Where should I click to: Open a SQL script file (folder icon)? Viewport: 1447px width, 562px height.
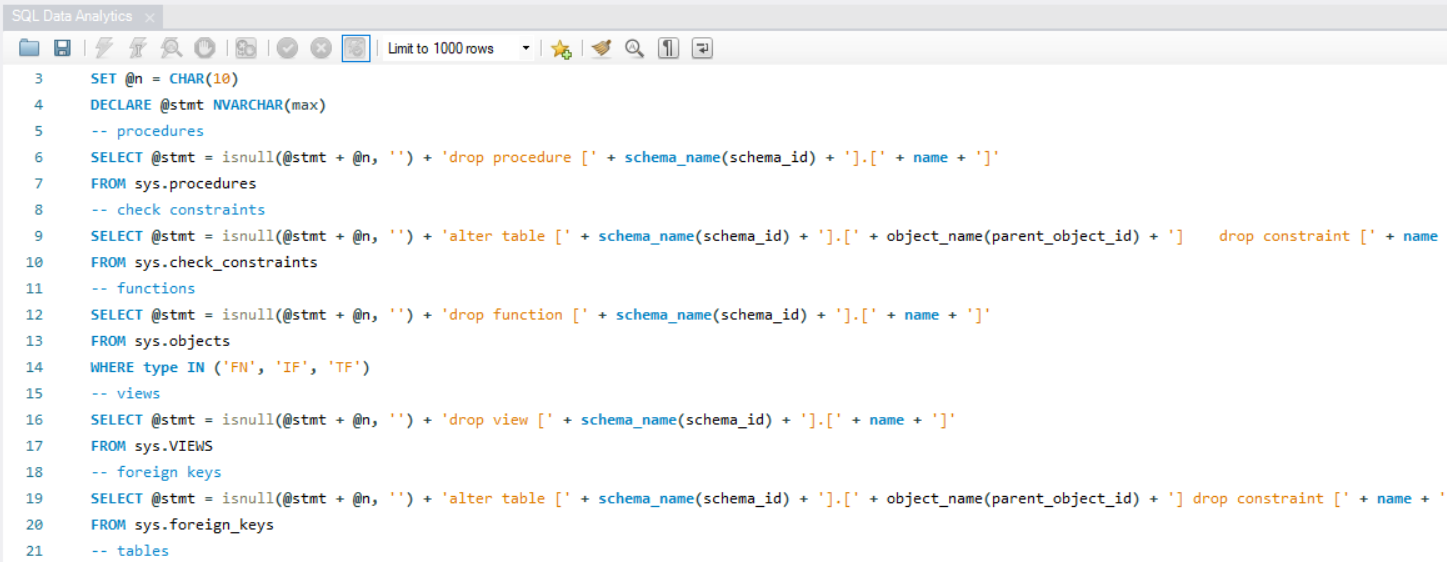point(29,48)
